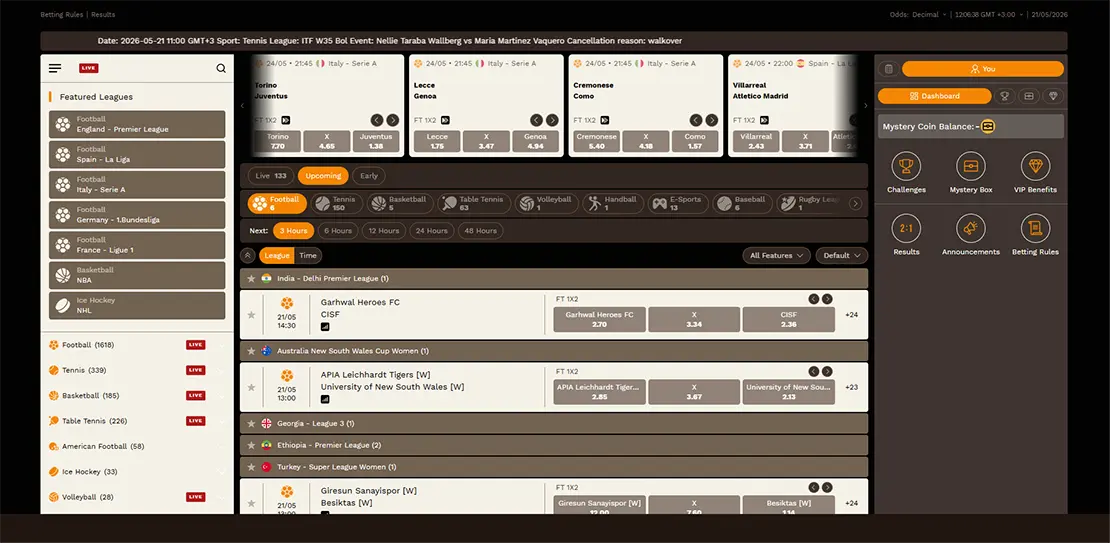Click the LIVE badge at sidebar top
Screen dimensions: 1110x543
(89, 69)
